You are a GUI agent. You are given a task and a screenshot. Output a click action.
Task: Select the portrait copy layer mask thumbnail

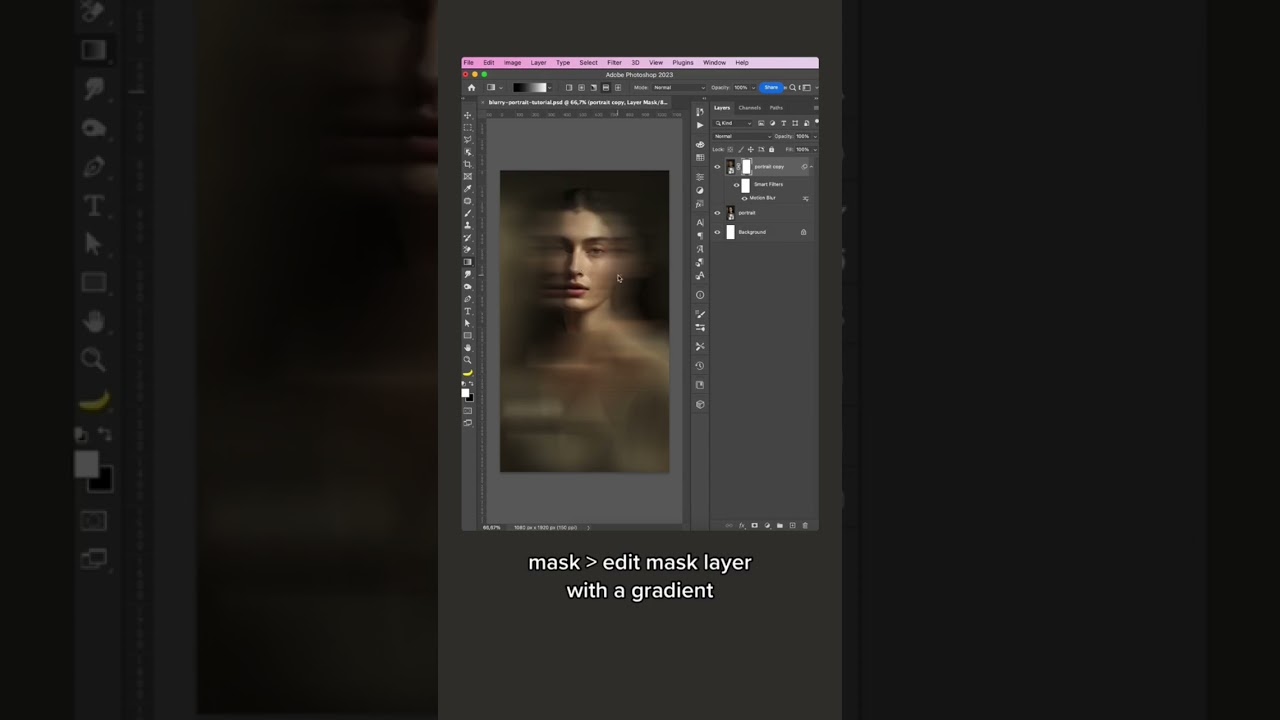[746, 167]
